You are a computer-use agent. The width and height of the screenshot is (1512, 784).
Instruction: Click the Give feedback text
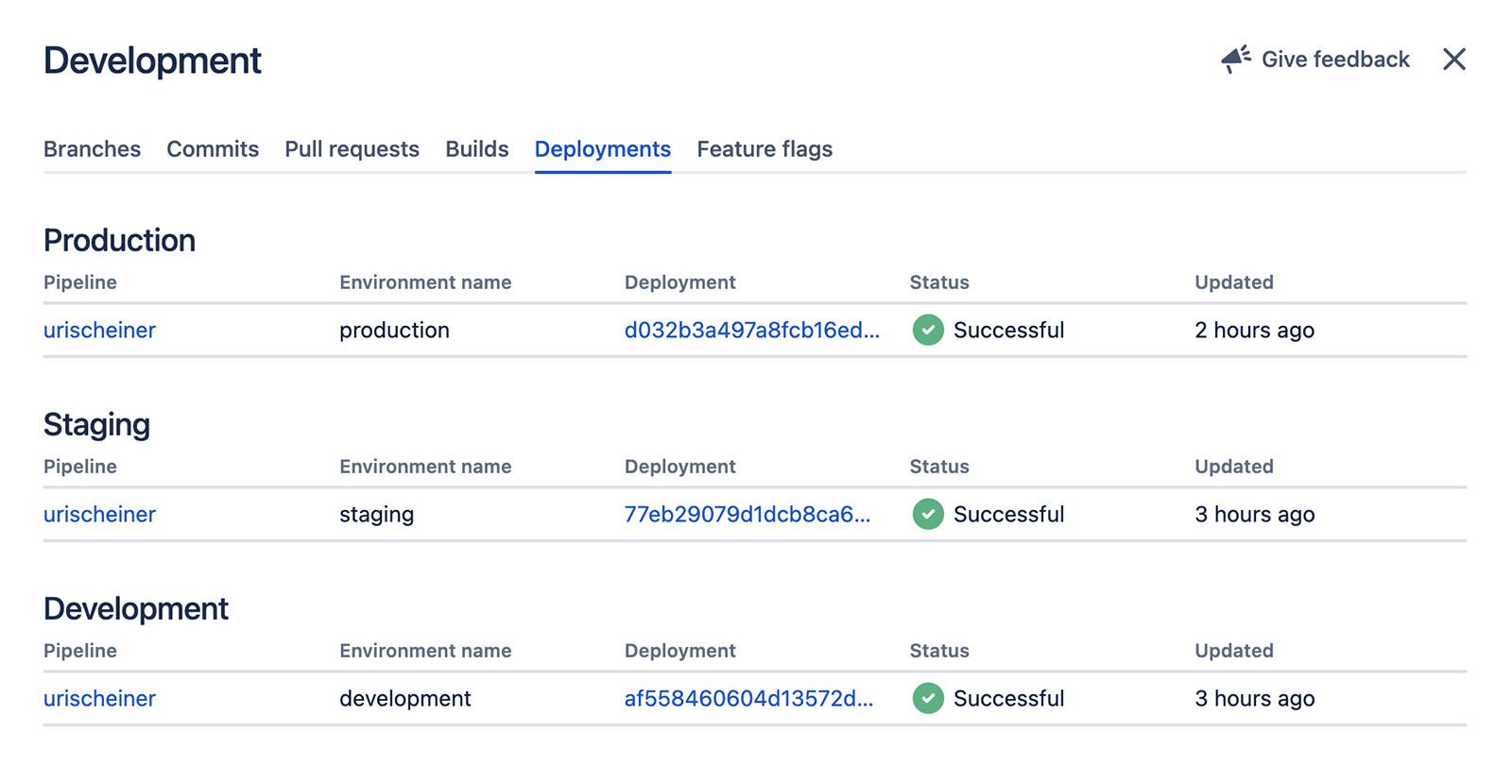1334,60
